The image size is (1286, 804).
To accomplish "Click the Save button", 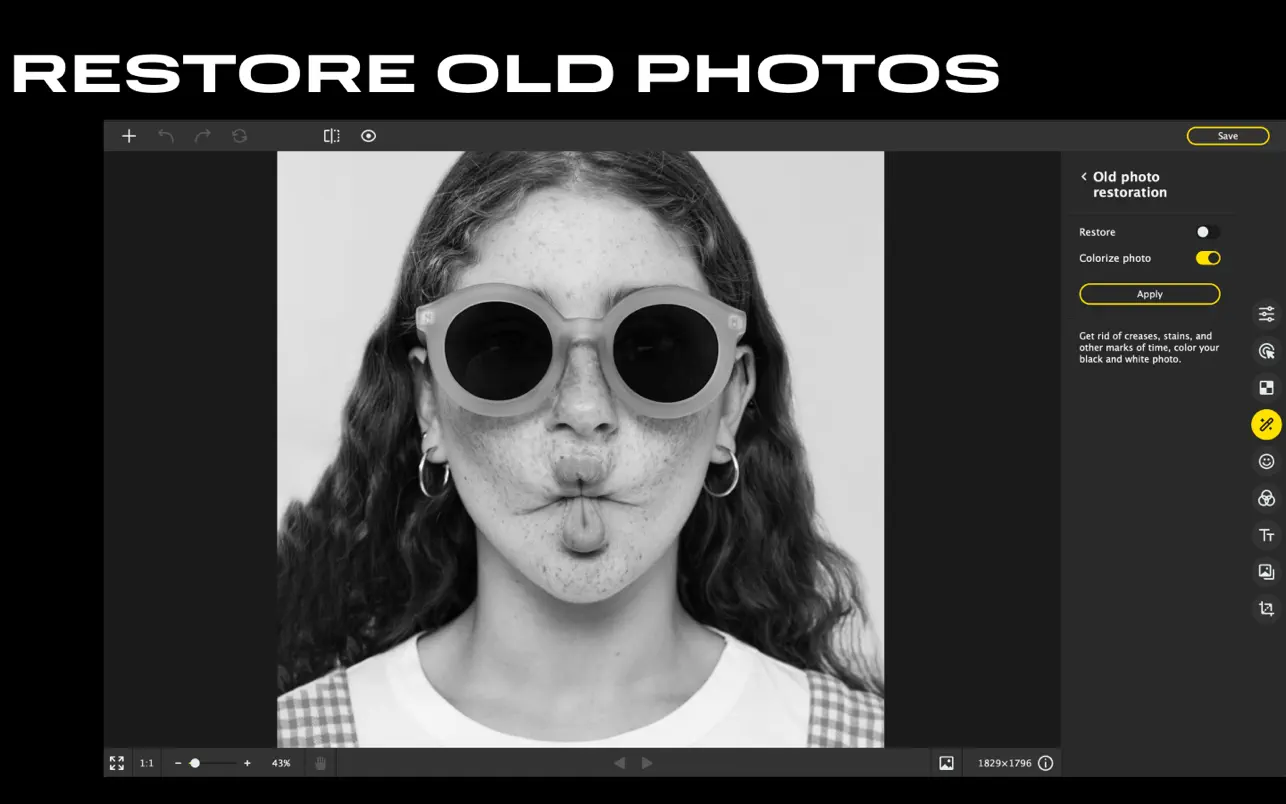I will (x=1227, y=136).
